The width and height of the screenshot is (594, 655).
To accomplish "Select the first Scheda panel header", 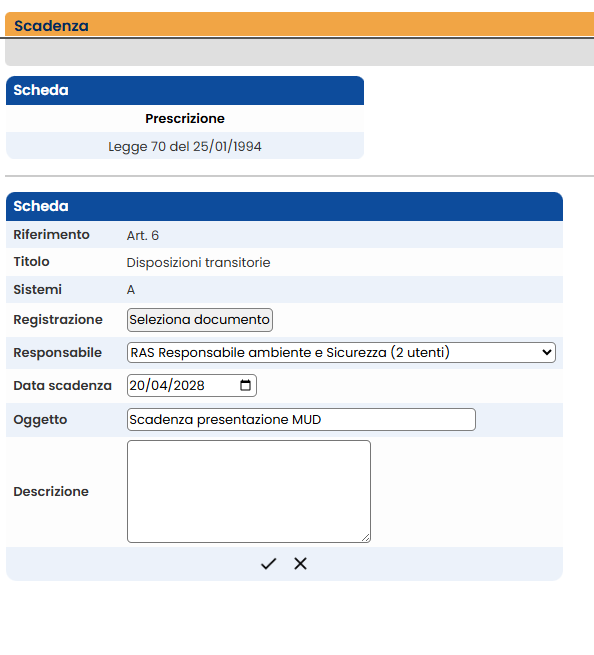I will 185,90.
